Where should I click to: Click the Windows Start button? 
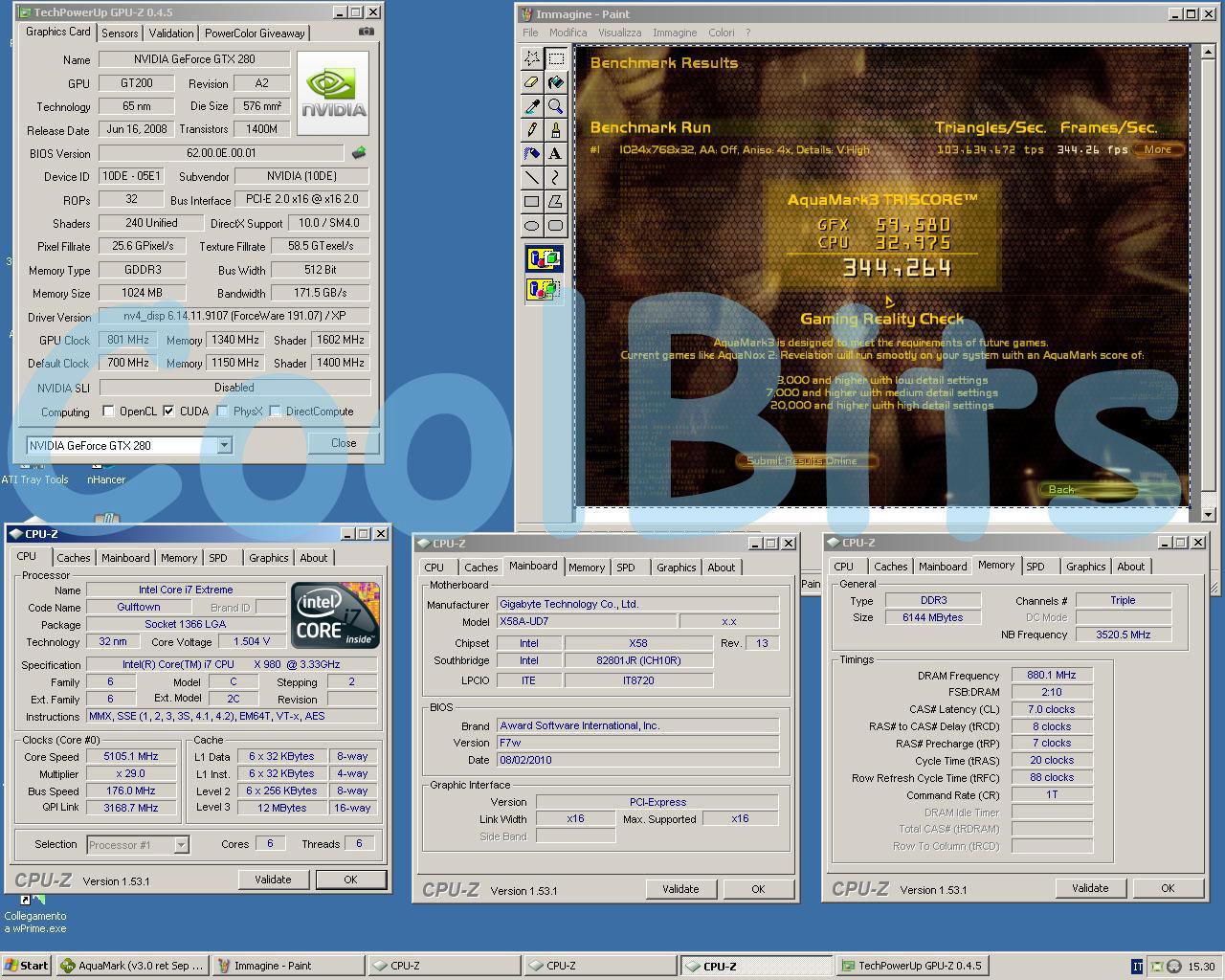pos(27,966)
